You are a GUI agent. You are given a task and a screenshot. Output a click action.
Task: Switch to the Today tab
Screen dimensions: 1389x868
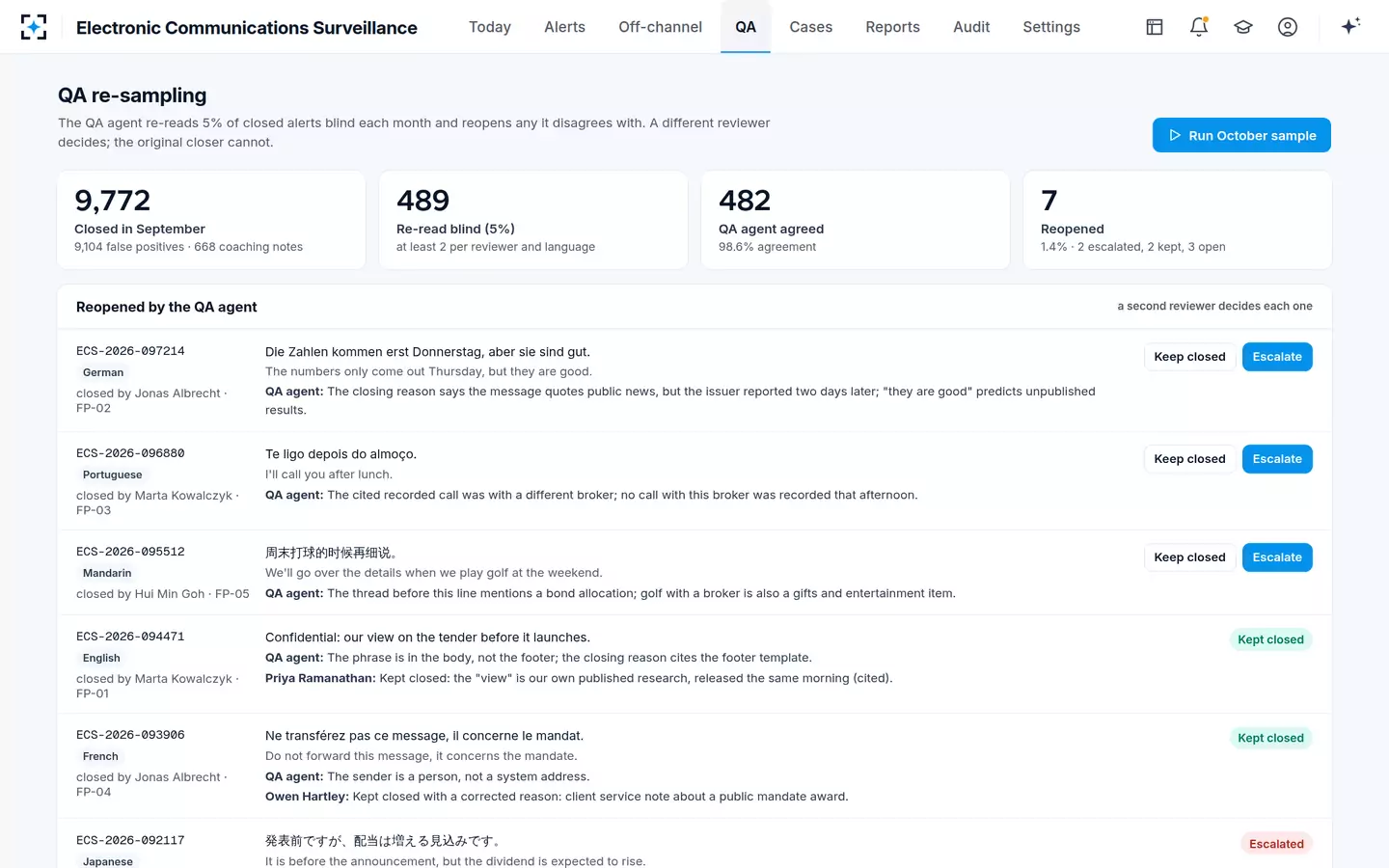(x=490, y=27)
